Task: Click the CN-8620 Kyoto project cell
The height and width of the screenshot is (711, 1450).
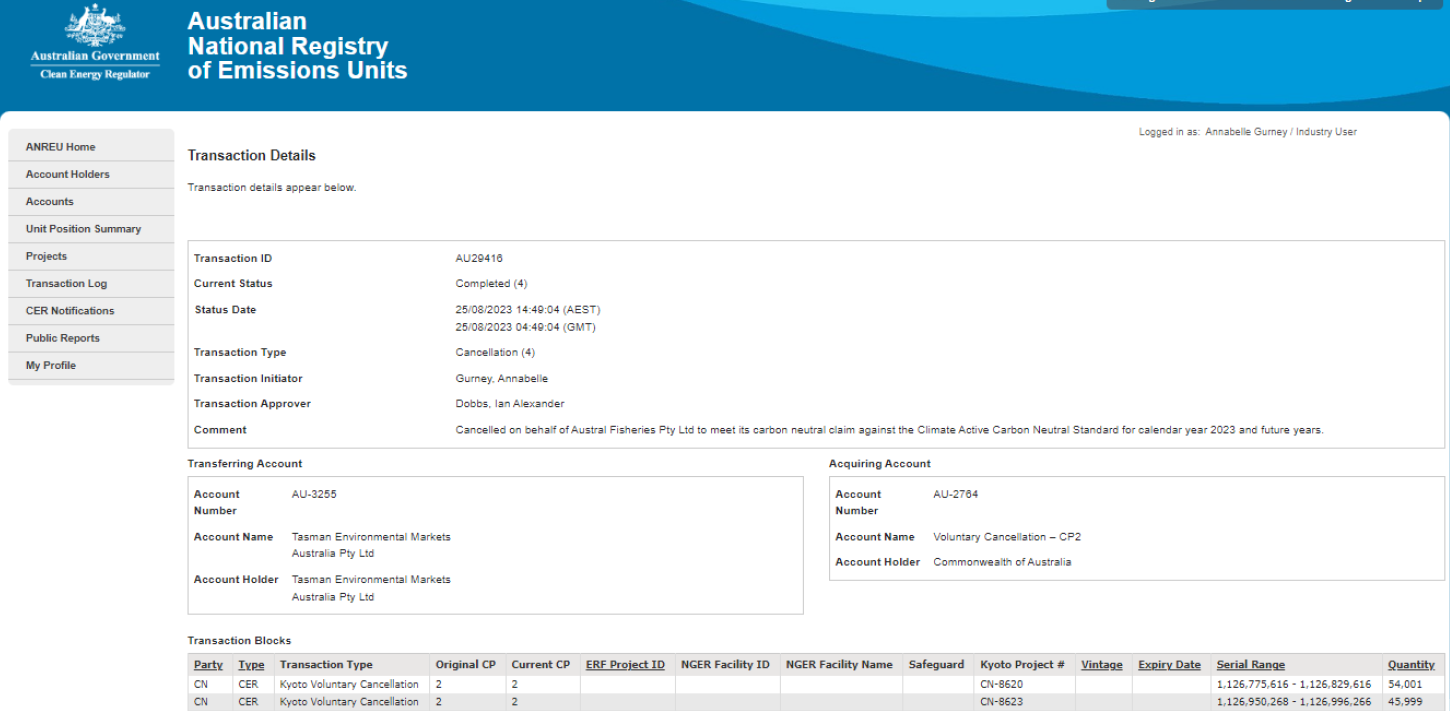Action: 1001,684
